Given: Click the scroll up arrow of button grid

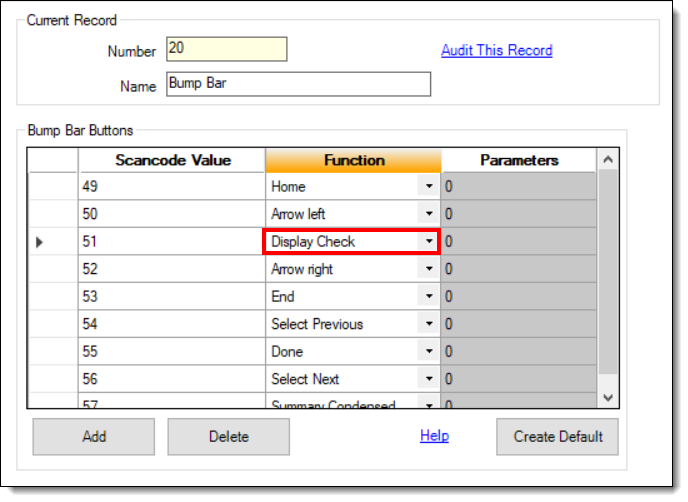Looking at the screenshot, I should [608, 160].
